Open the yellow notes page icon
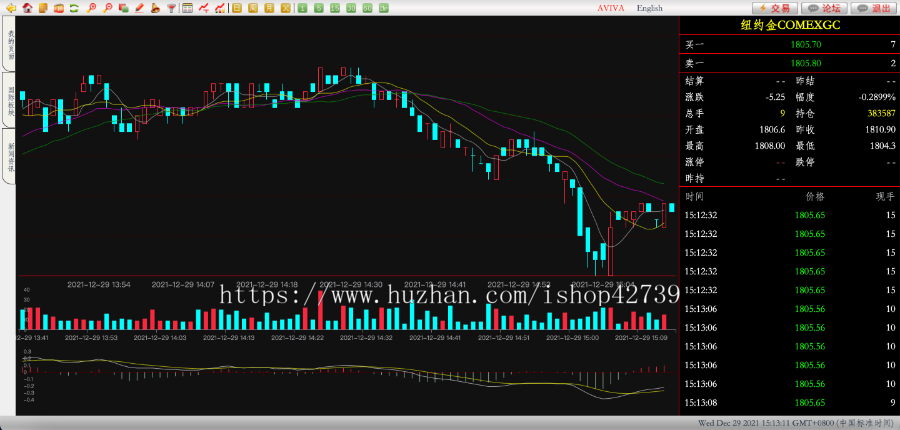This screenshot has width=900, height=430. pos(43,8)
